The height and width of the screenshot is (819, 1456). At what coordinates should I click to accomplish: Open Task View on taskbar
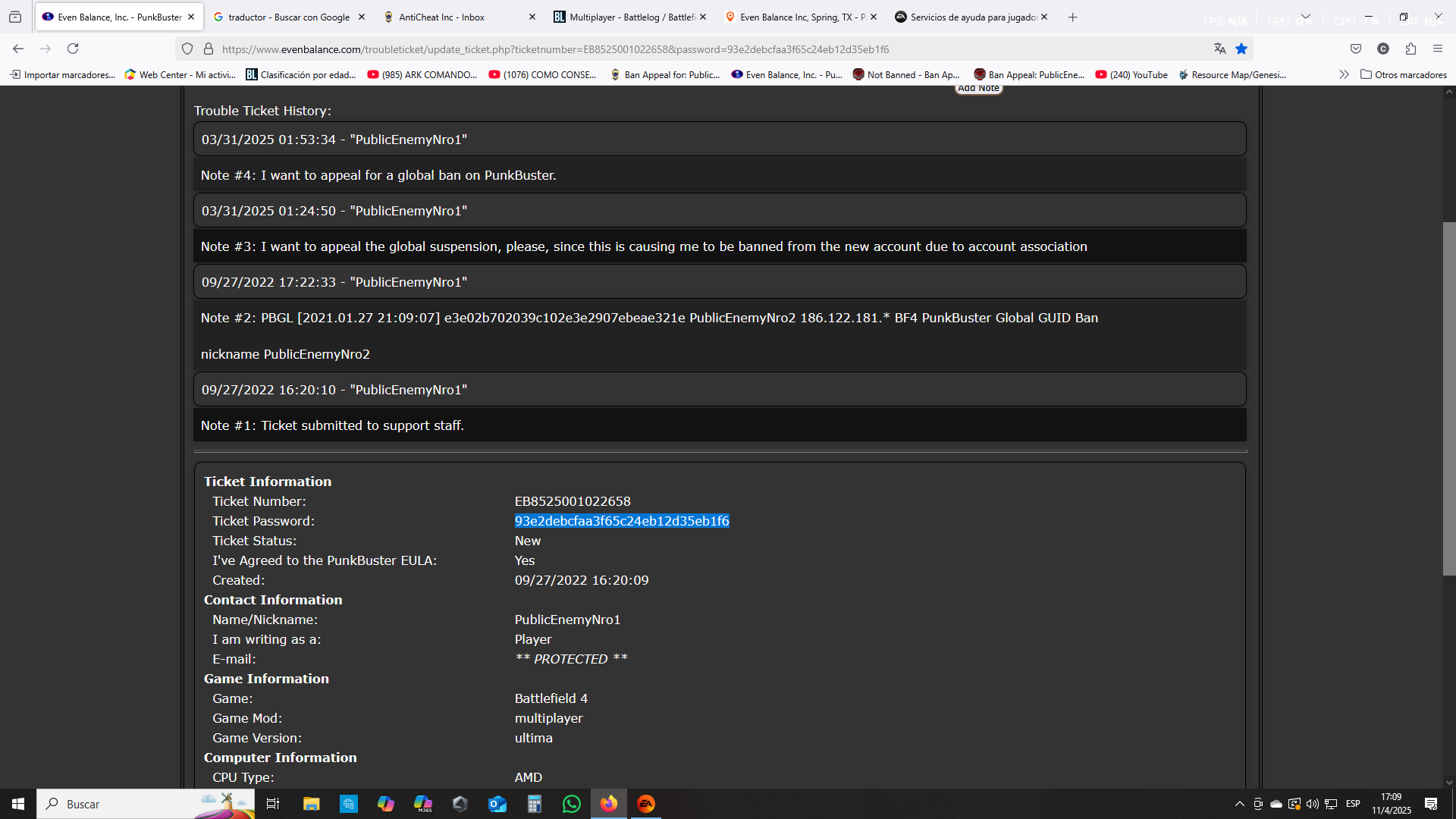pyautogui.click(x=273, y=804)
